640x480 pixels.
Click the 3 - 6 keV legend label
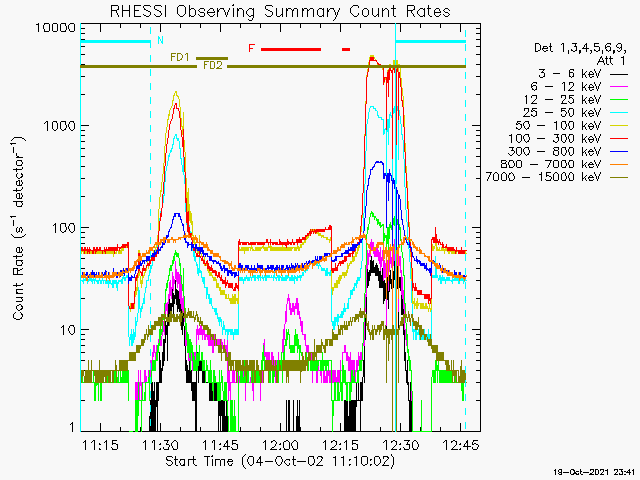569,74
